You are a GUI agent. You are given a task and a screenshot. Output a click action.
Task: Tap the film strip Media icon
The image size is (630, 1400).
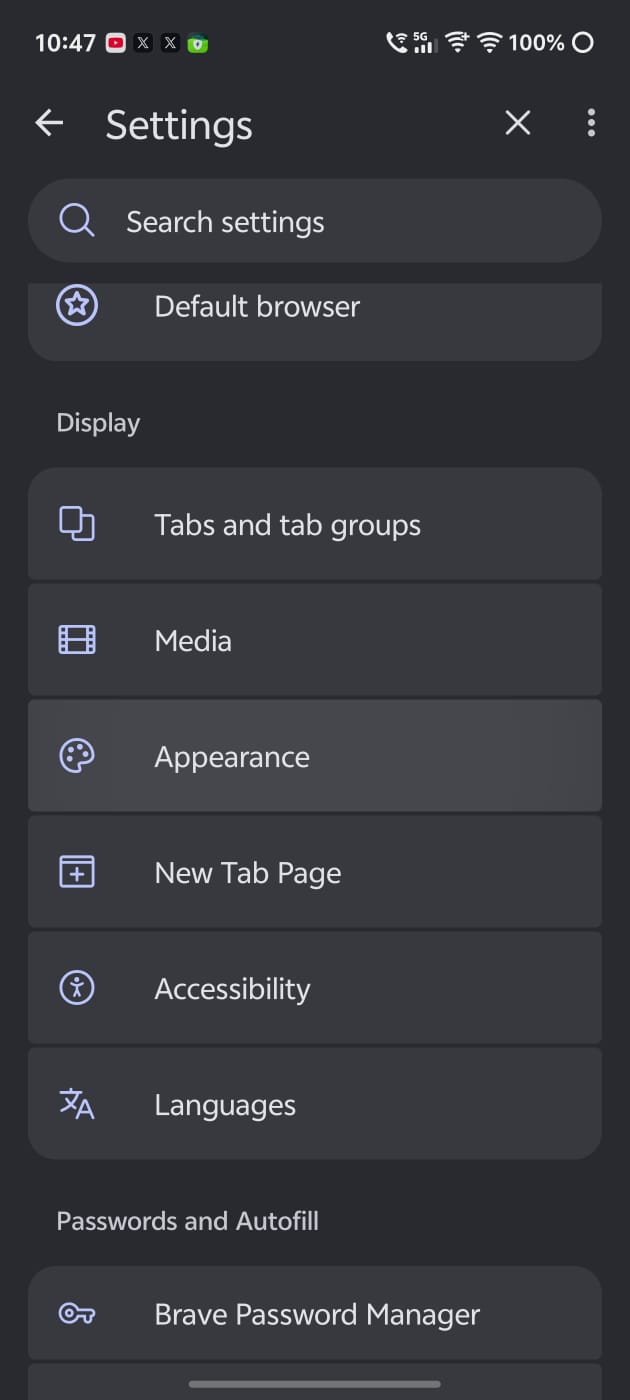tap(77, 640)
